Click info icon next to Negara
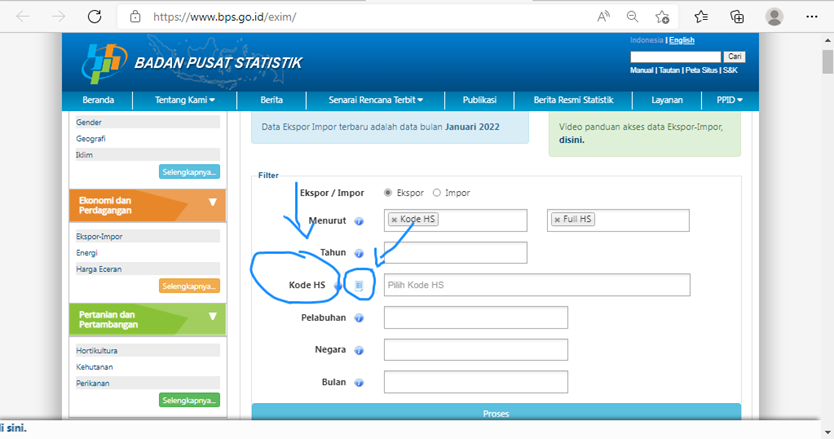This screenshot has height=439, width=834. (x=359, y=351)
